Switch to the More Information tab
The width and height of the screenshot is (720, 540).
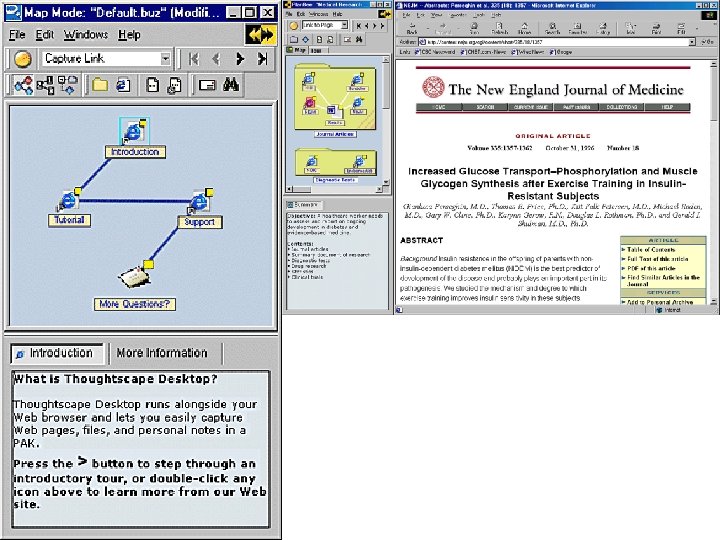pyautogui.click(x=162, y=353)
